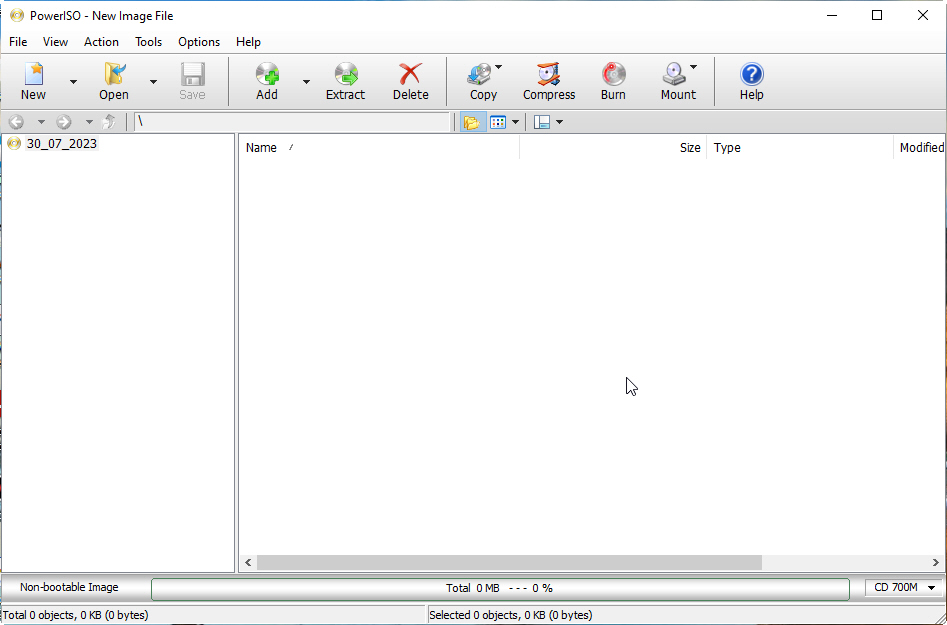Sort by the Type column header
947x625 pixels.
pyautogui.click(x=800, y=147)
